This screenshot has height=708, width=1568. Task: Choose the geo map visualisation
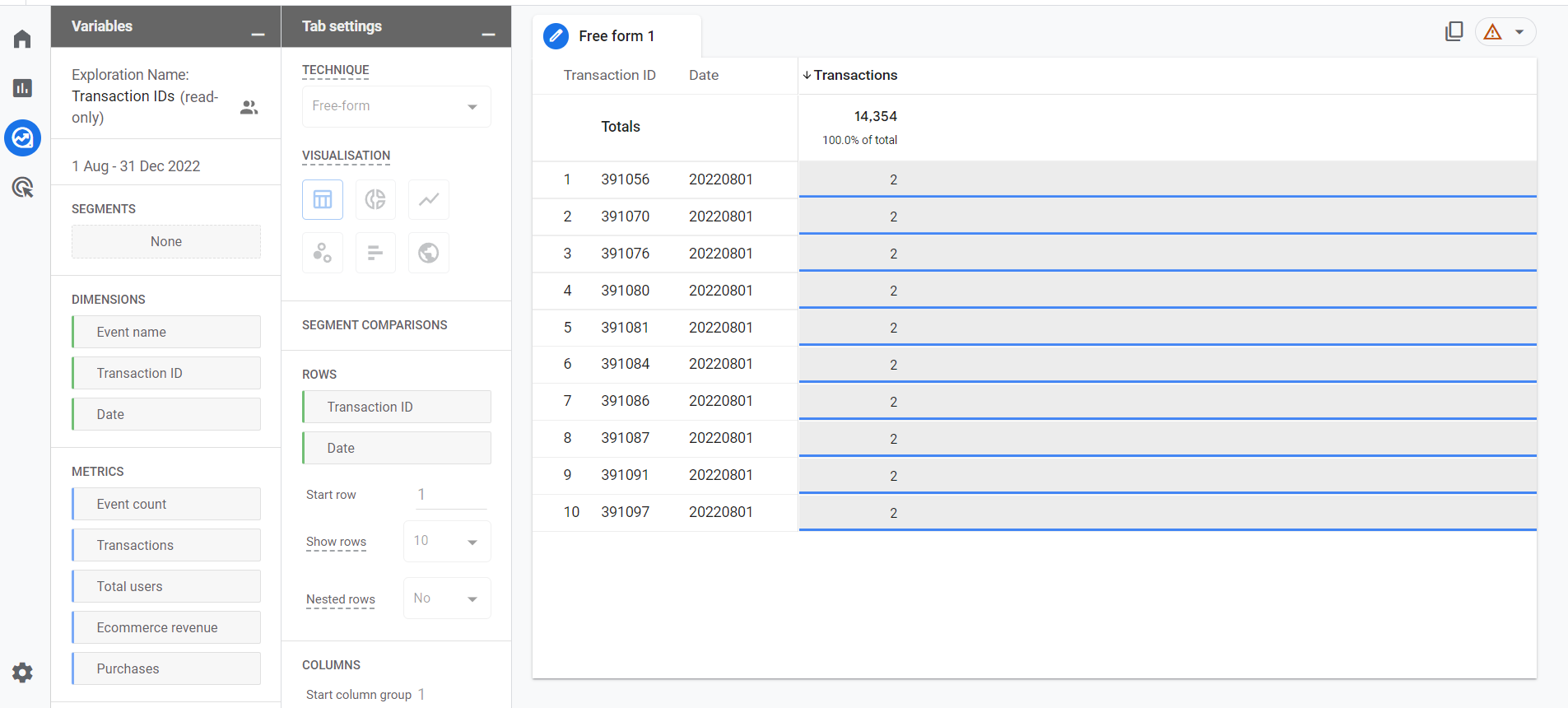tap(429, 253)
